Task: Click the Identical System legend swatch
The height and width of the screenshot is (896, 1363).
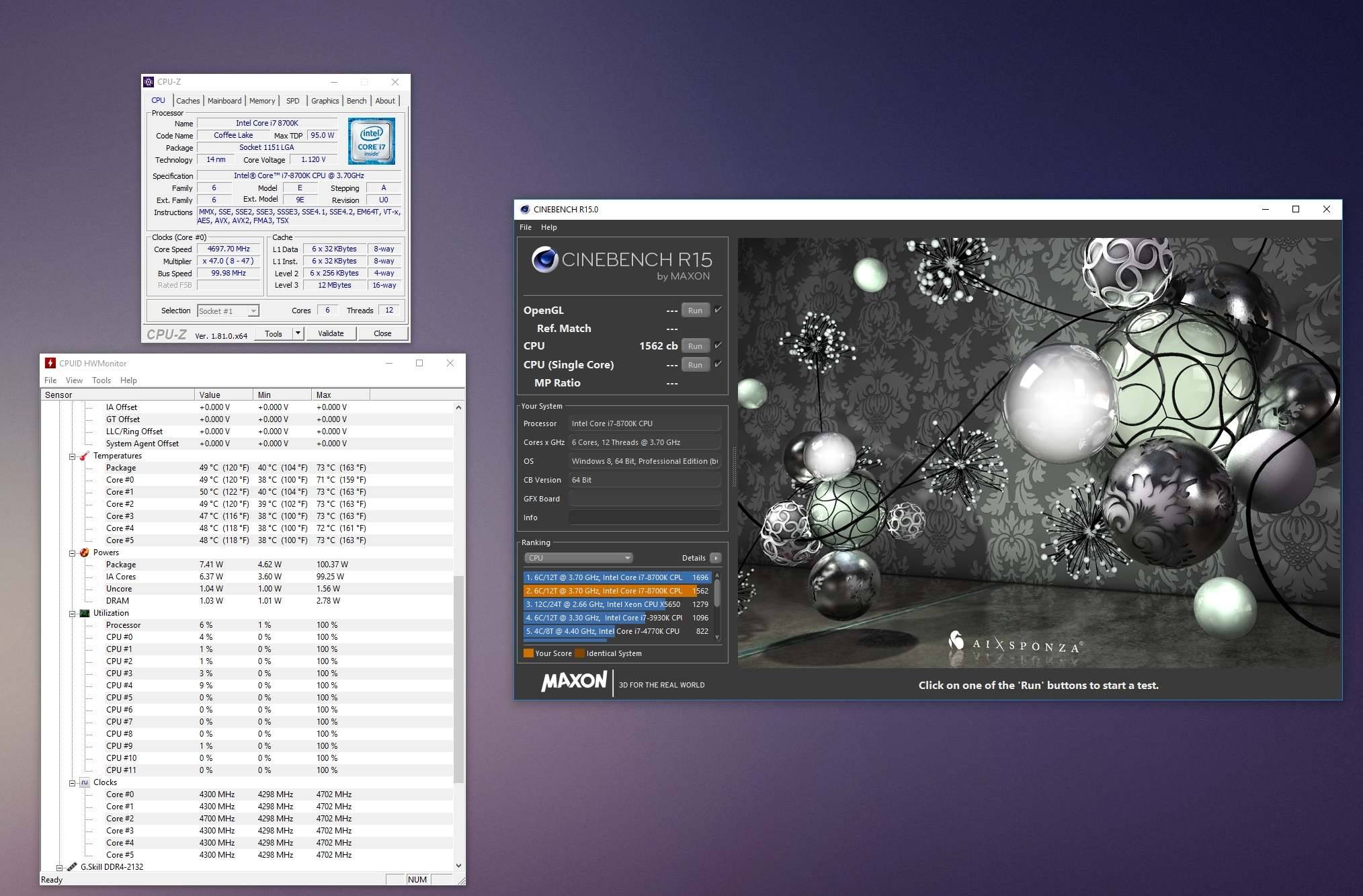Action: click(x=579, y=653)
